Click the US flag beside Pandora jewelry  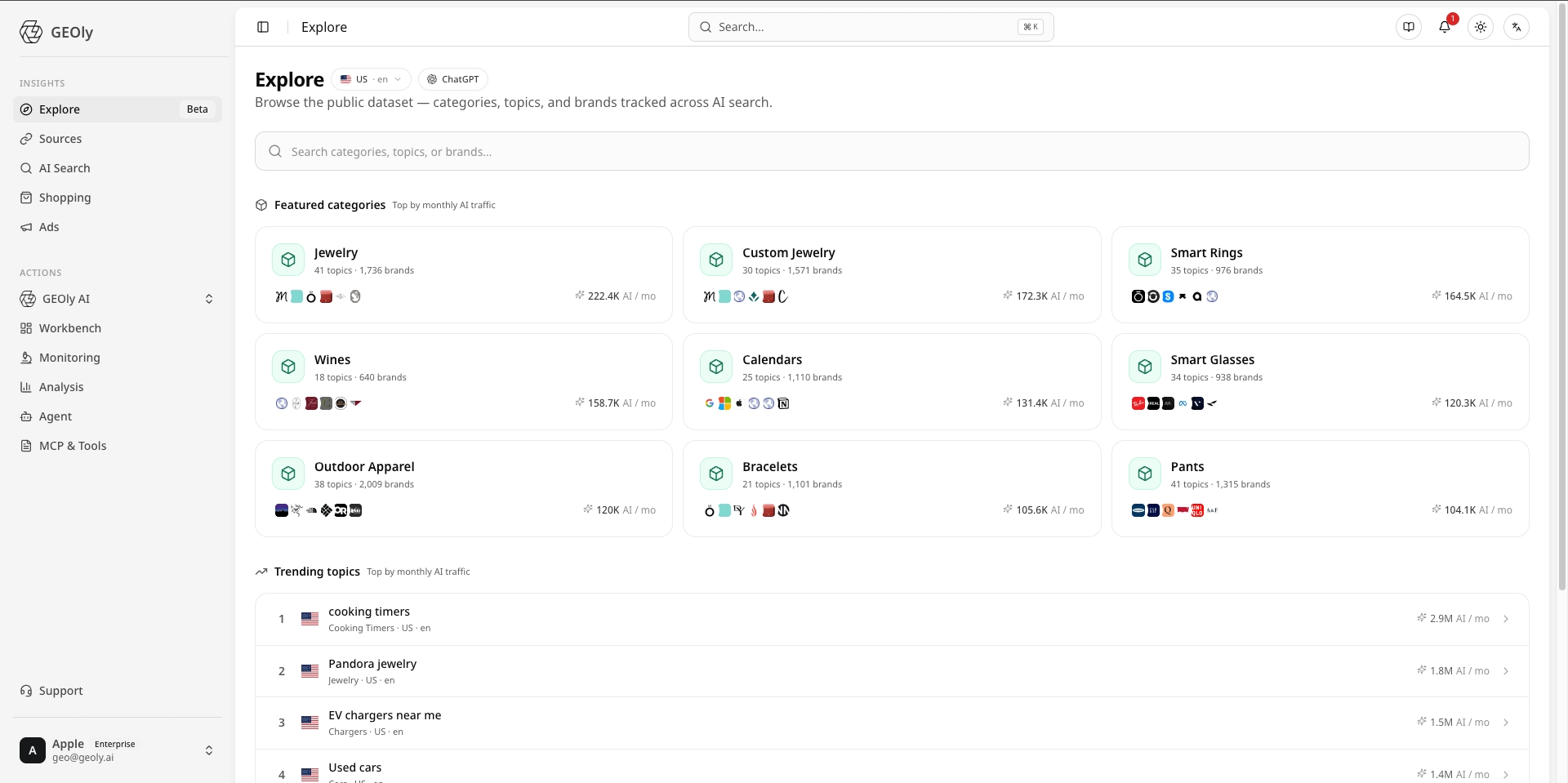pos(310,671)
